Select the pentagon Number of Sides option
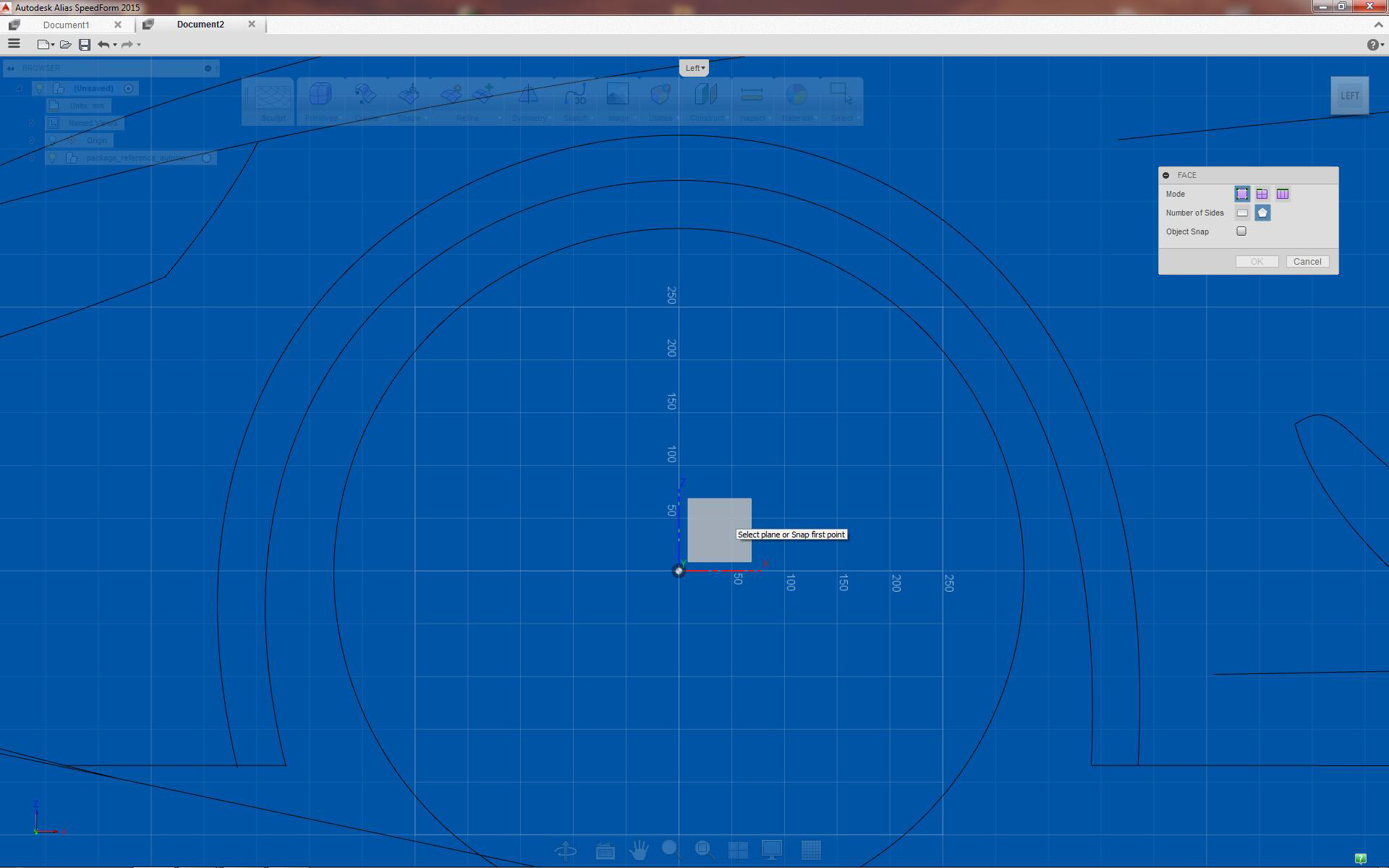The height and width of the screenshot is (868, 1389). (x=1262, y=213)
